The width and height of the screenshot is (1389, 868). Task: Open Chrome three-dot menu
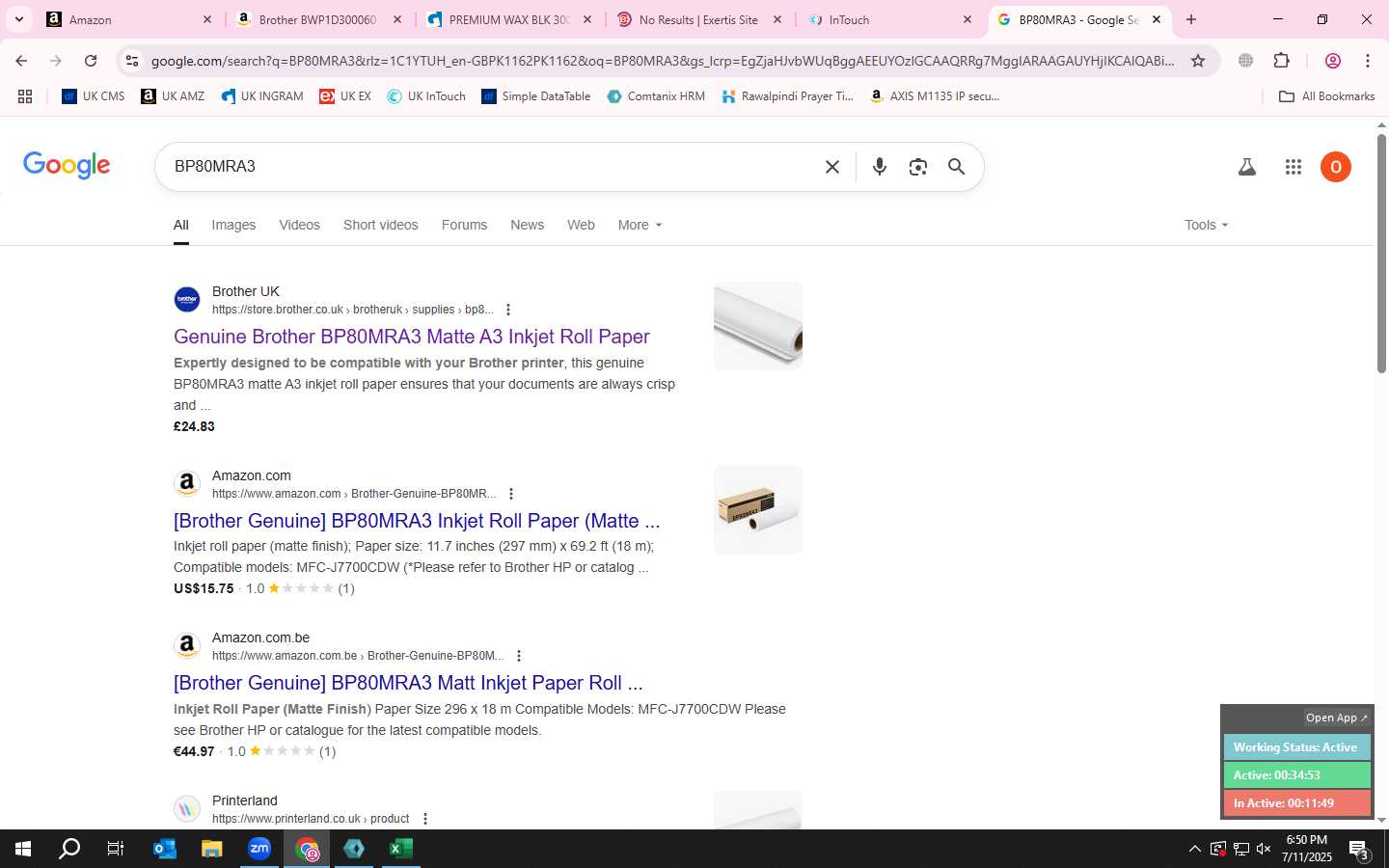(x=1368, y=61)
